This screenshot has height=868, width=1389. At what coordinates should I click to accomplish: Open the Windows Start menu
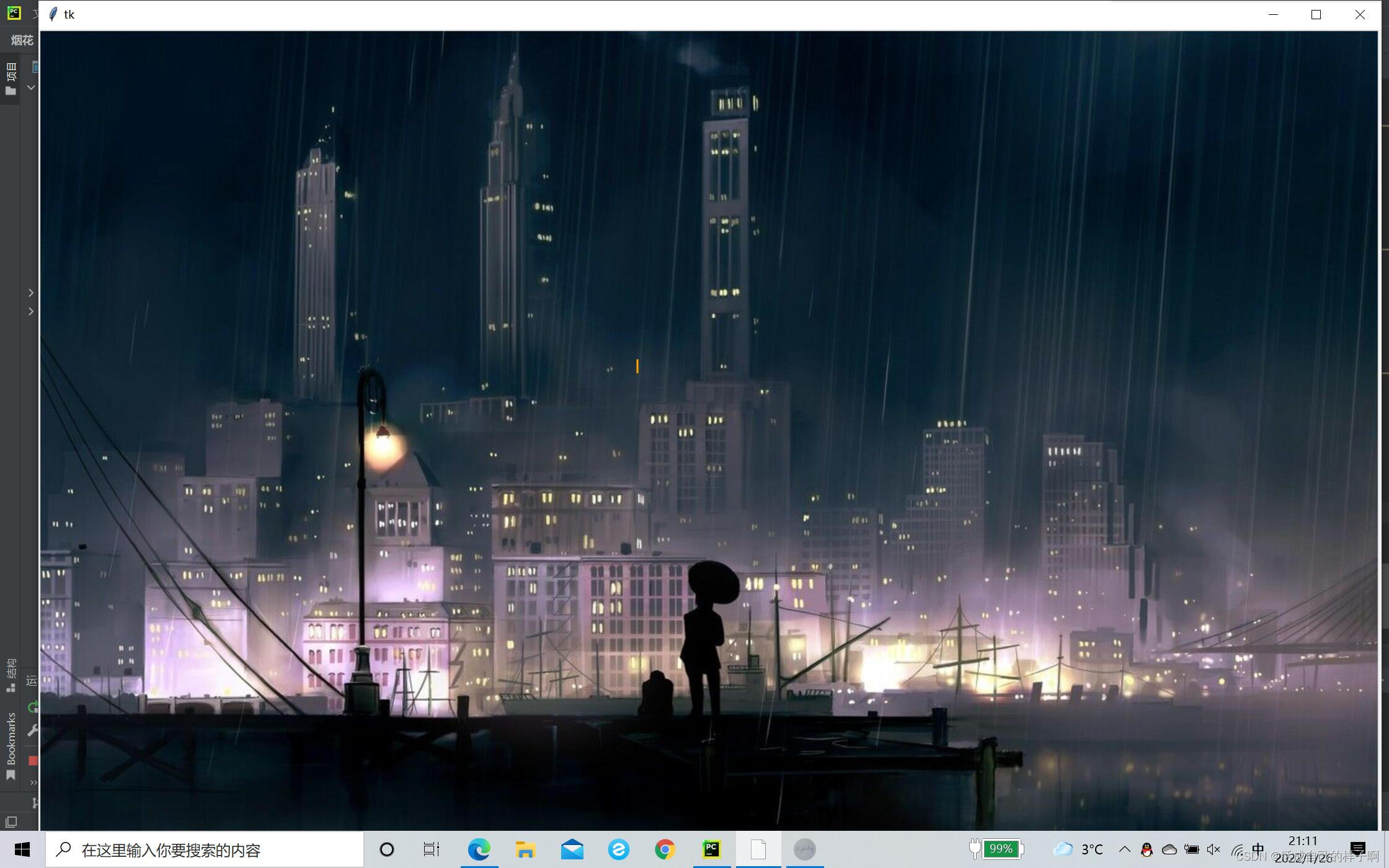22,849
